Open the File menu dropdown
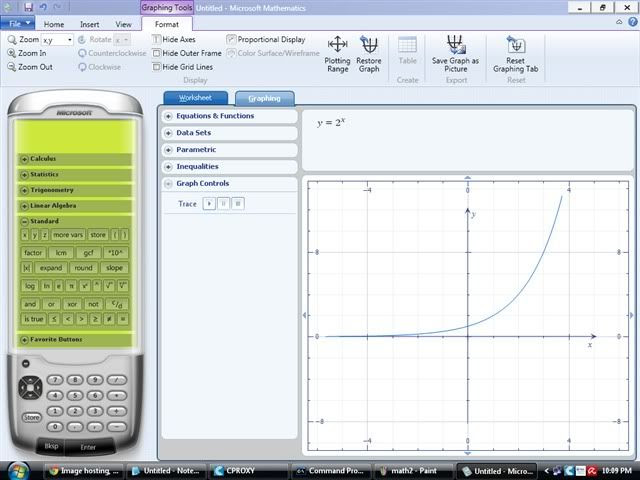 coord(18,24)
